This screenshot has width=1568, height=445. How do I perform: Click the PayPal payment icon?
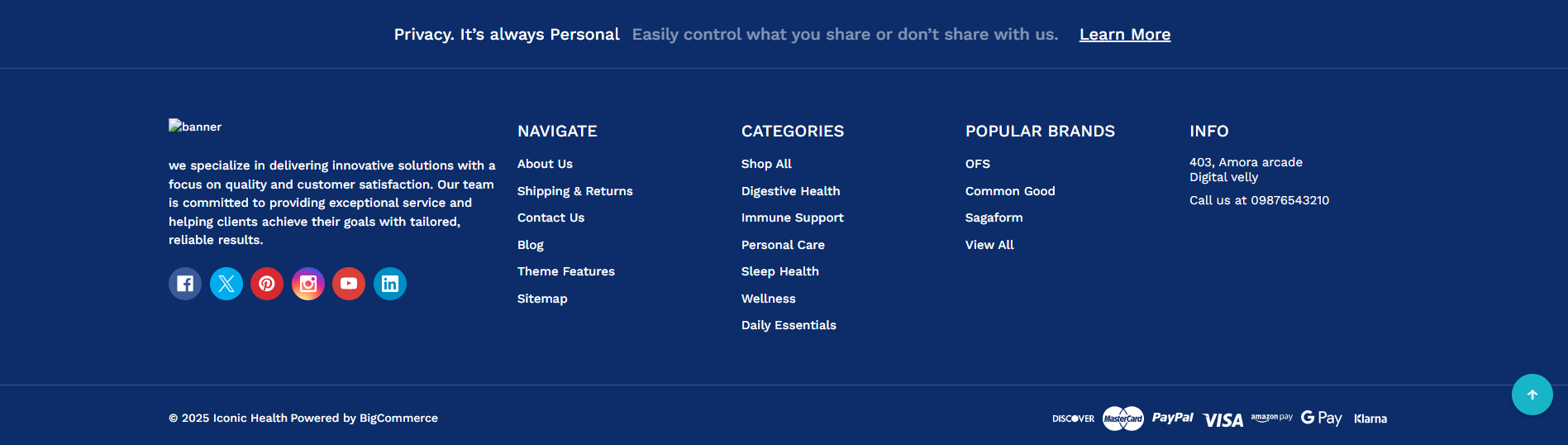pyautogui.click(x=1172, y=418)
